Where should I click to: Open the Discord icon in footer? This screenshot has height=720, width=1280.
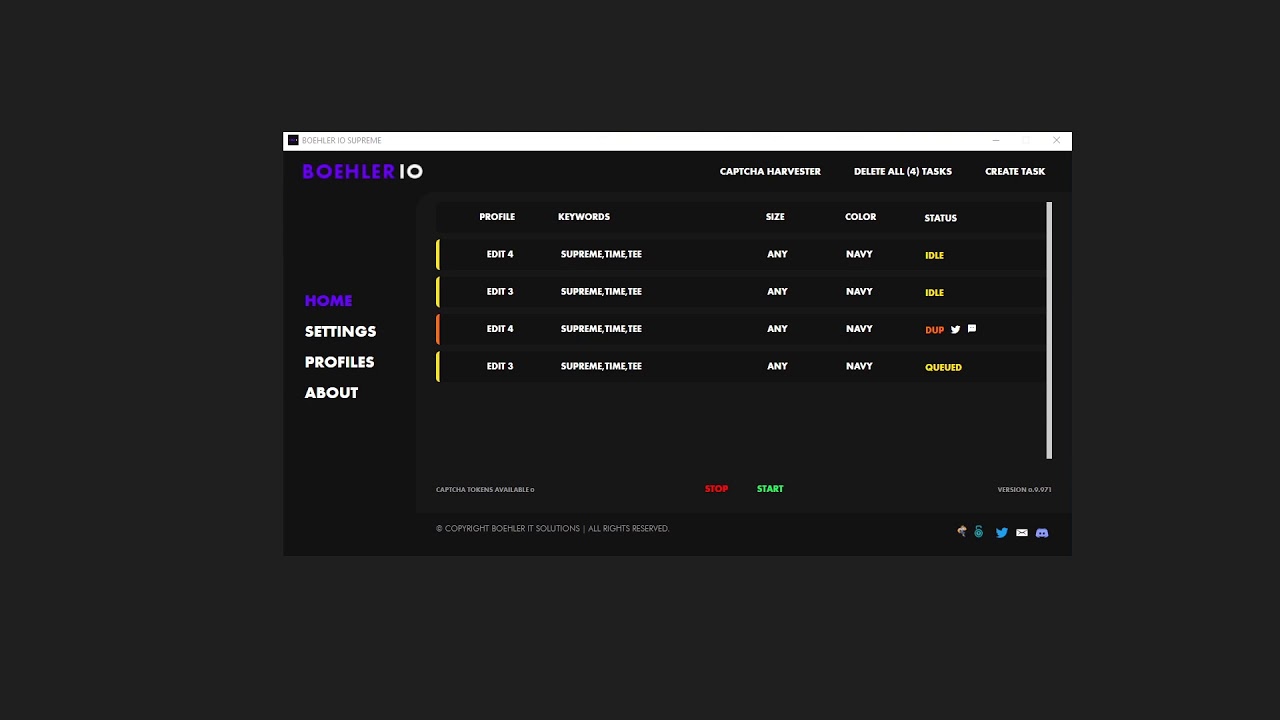(1042, 533)
